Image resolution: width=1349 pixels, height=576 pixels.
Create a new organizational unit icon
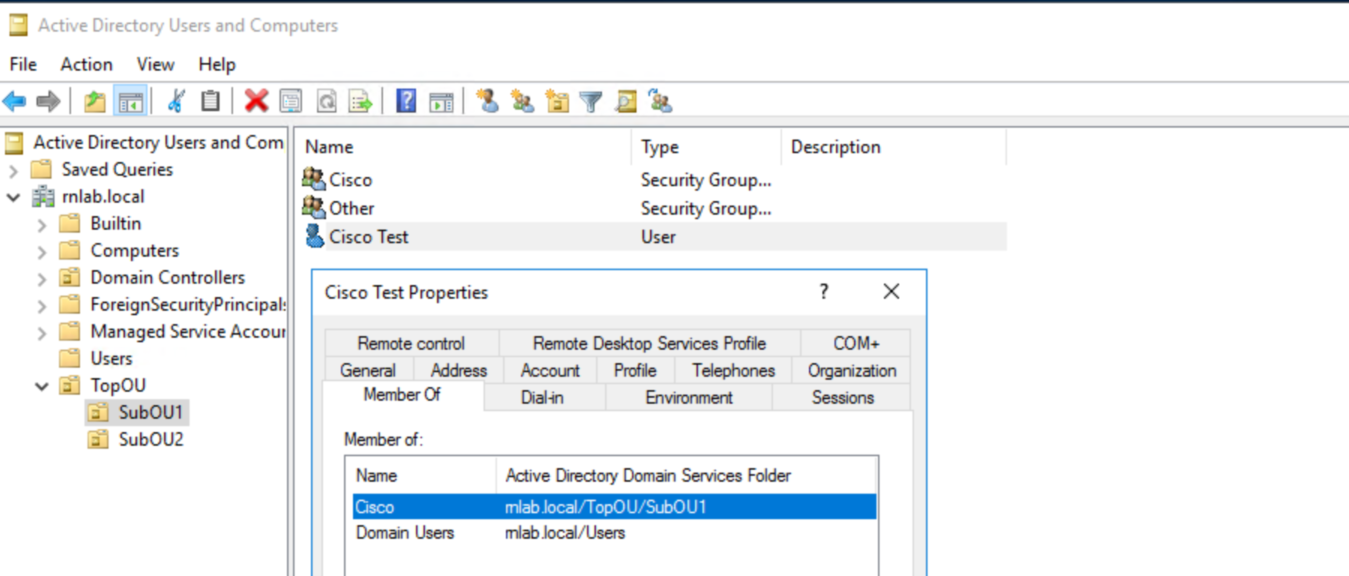coord(557,100)
